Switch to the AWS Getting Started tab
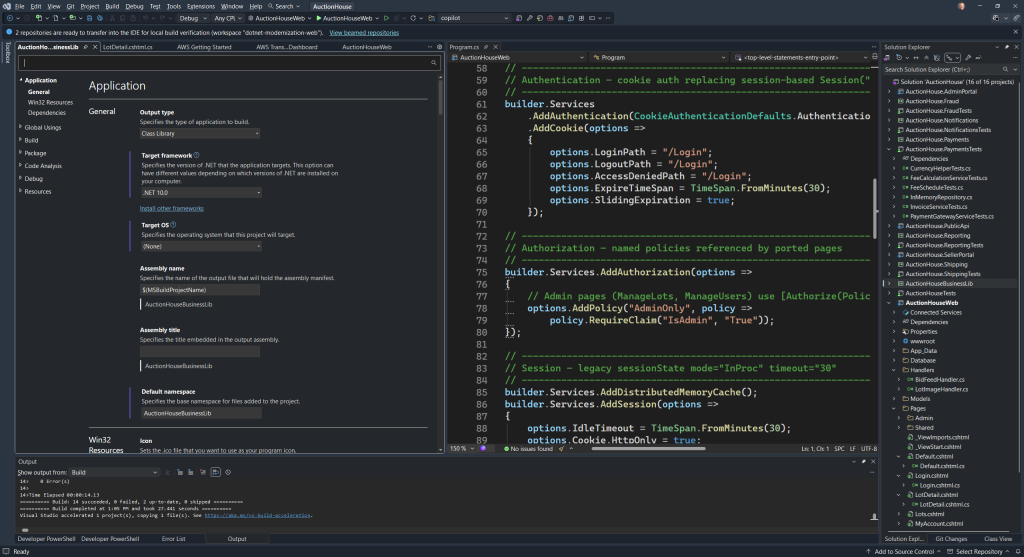Image resolution: width=1024 pixels, height=557 pixels. (x=204, y=47)
